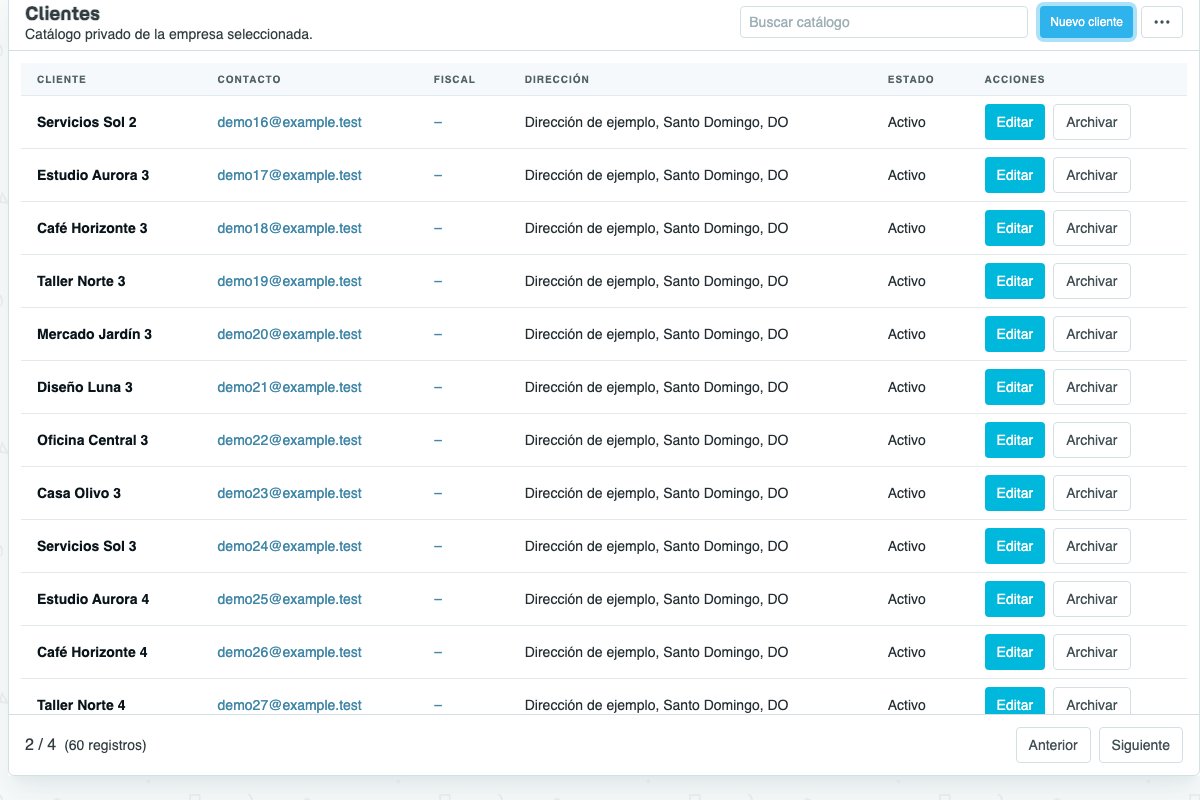Edit the Café Horizonte 4 client
1200x800 pixels.
[1015, 652]
